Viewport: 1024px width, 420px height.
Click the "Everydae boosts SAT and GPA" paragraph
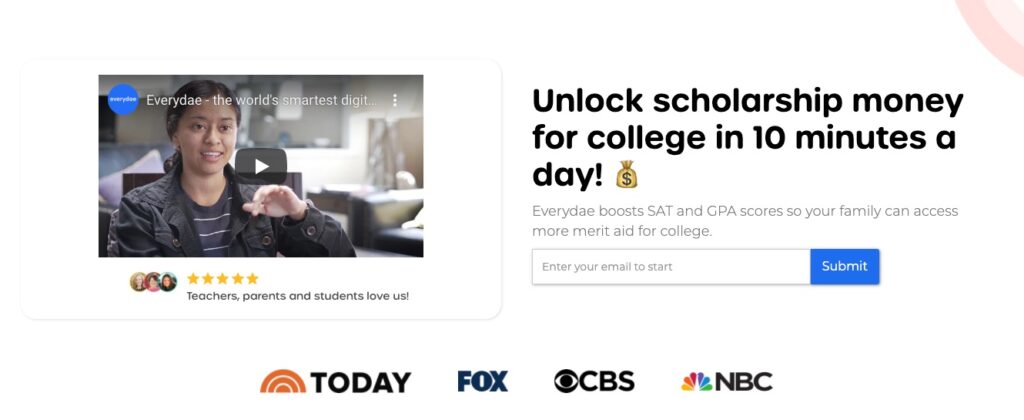click(745, 221)
